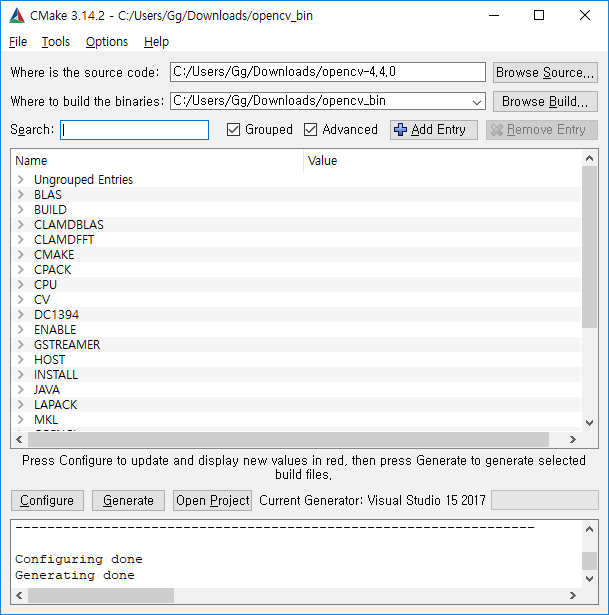This screenshot has width=609, height=615.
Task: Select the 'INSTALL' row label
Action: point(56,375)
